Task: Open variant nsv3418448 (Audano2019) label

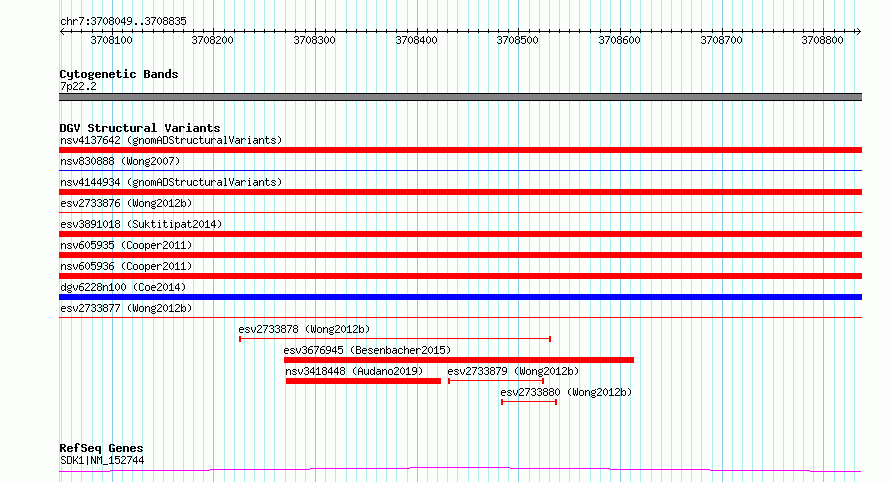Action: pyautogui.click(x=354, y=371)
